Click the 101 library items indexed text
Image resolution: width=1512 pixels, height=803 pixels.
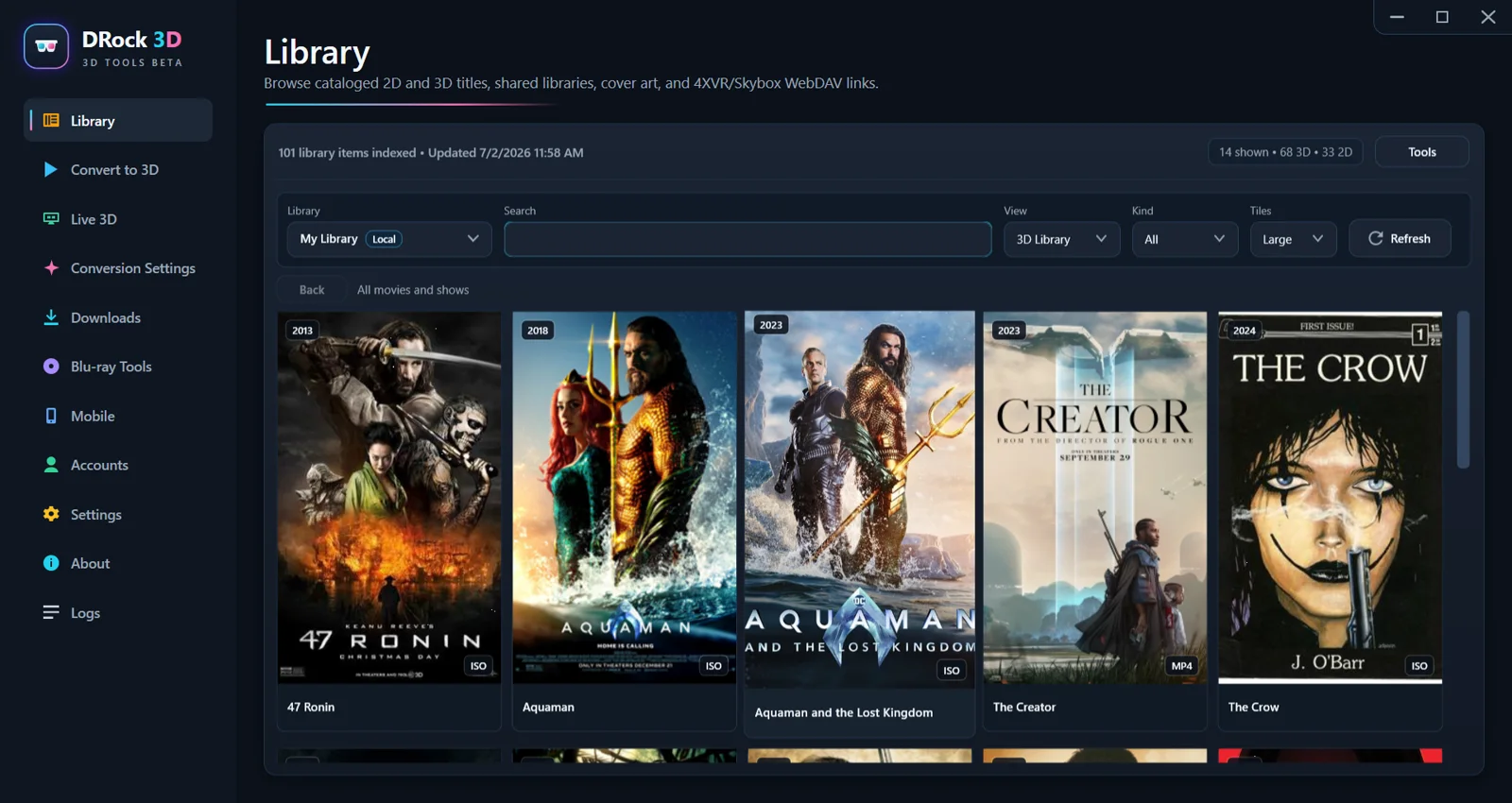[x=347, y=152]
